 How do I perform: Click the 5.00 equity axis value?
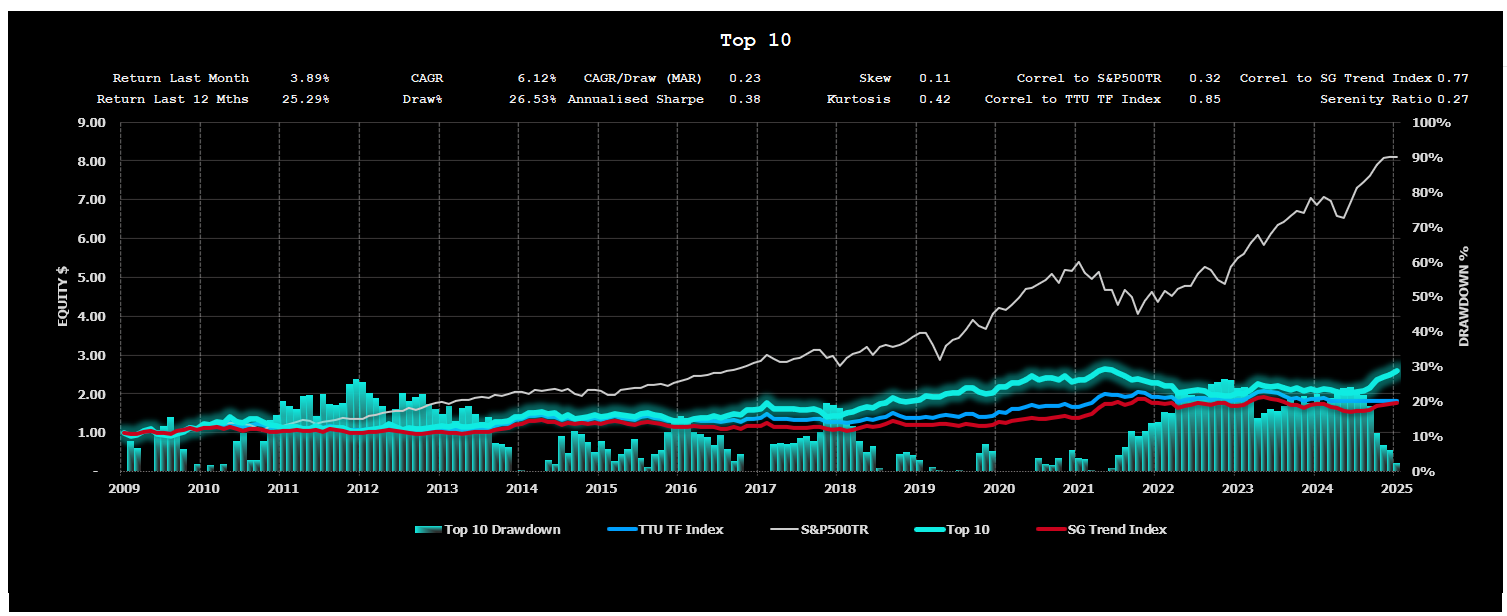pyautogui.click(x=91, y=278)
